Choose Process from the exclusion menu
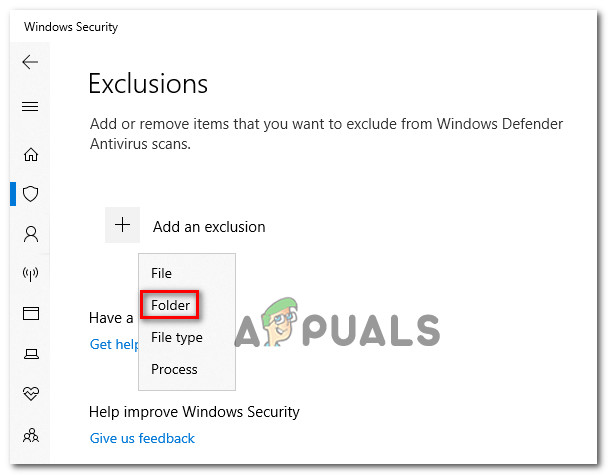Viewport: 608px width, 475px height. 174,369
